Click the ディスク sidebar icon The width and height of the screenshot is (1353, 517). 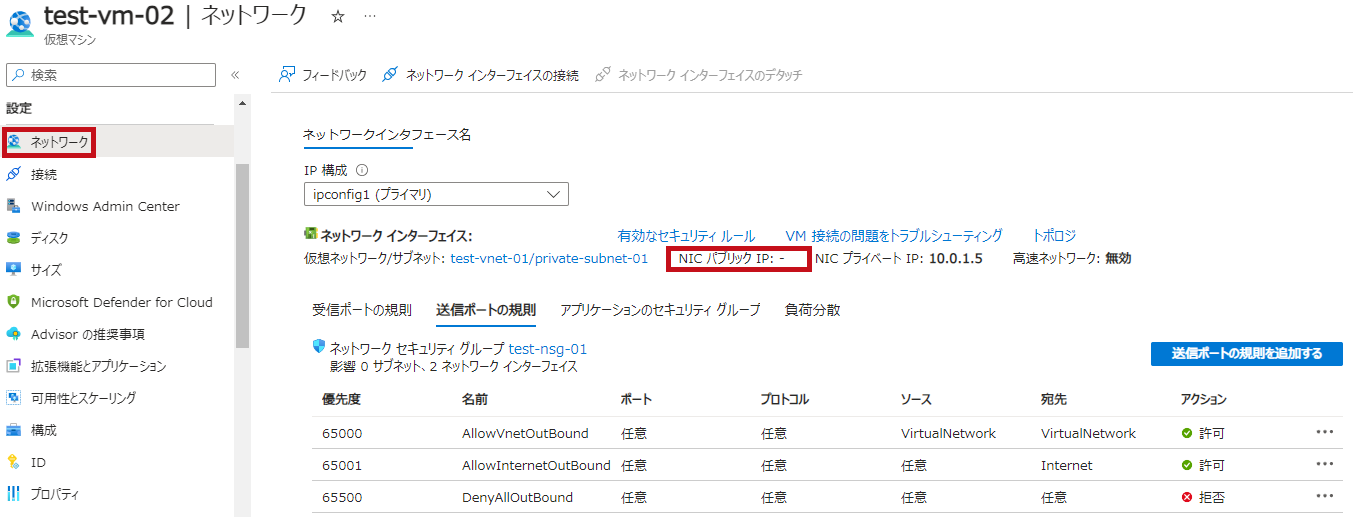coord(14,238)
